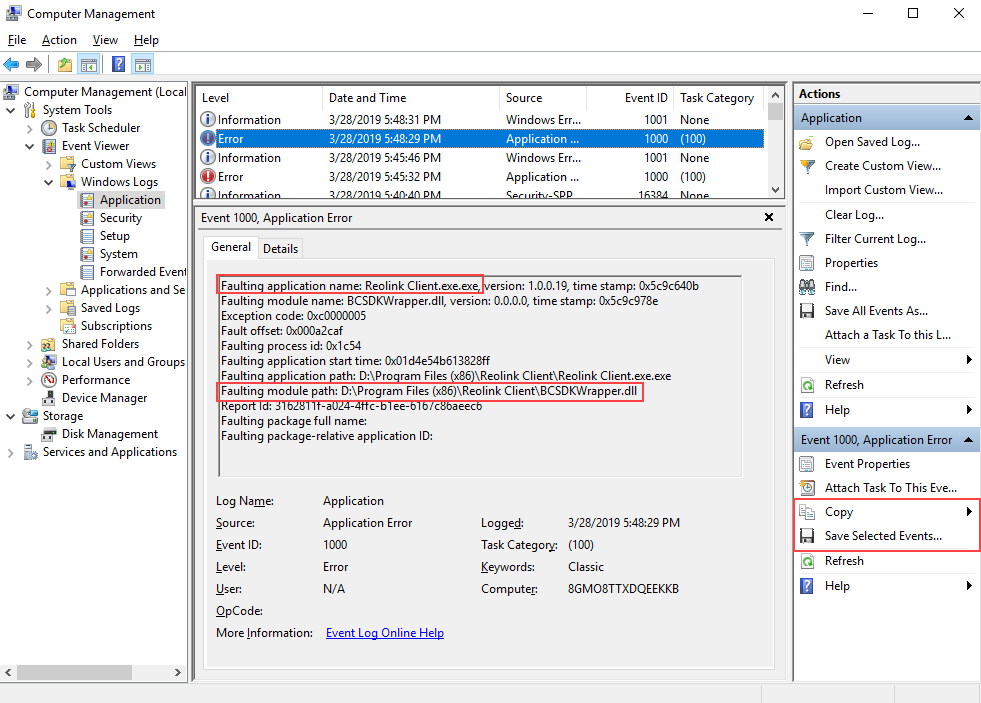Click the Shared Folders icon
981x703 pixels.
coord(49,345)
